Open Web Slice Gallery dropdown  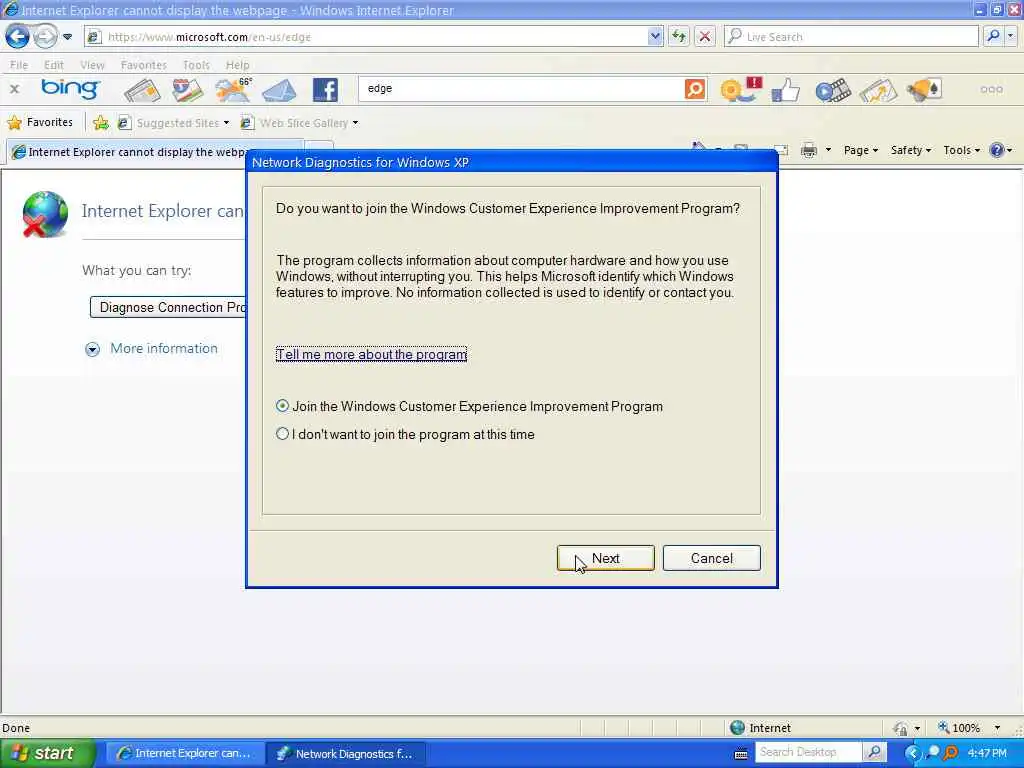coord(299,123)
